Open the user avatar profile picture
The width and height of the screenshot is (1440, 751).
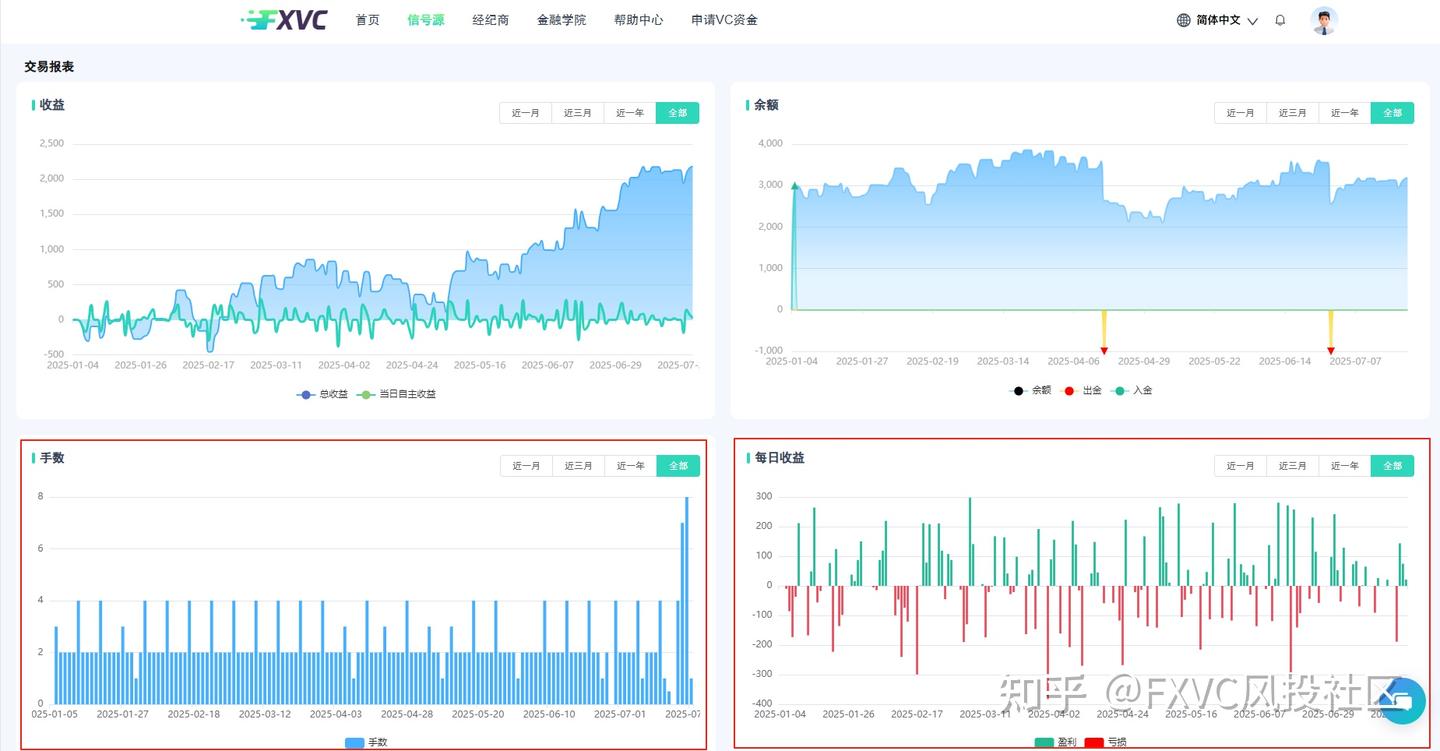[1324, 19]
